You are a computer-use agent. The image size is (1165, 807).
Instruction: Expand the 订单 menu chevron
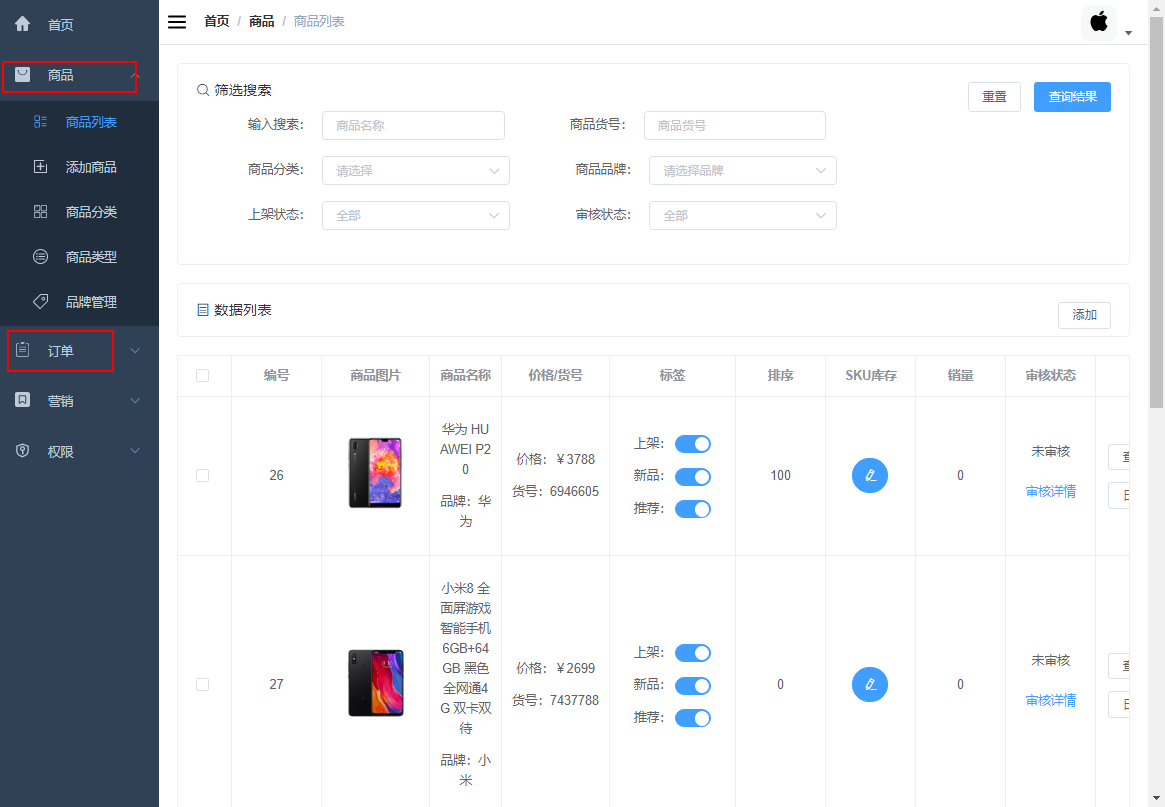134,350
